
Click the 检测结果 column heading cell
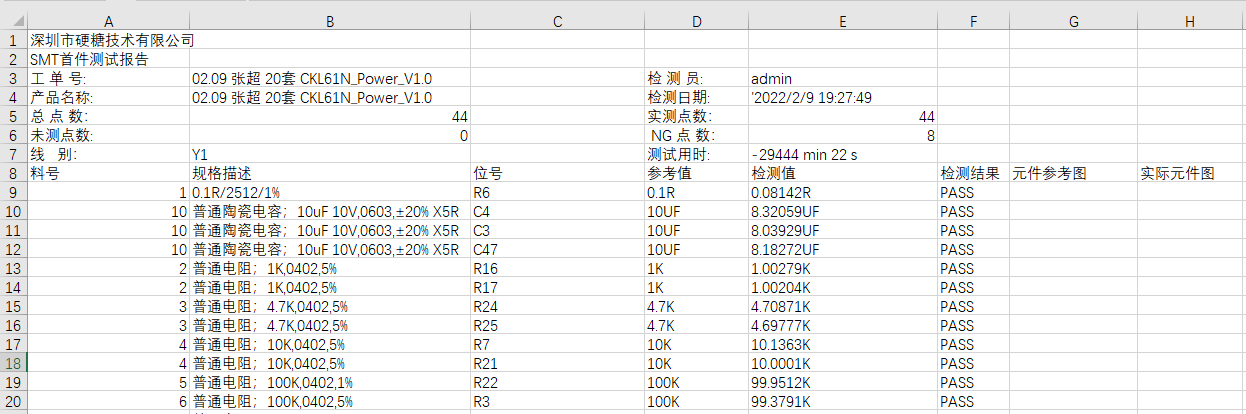[x=973, y=173]
